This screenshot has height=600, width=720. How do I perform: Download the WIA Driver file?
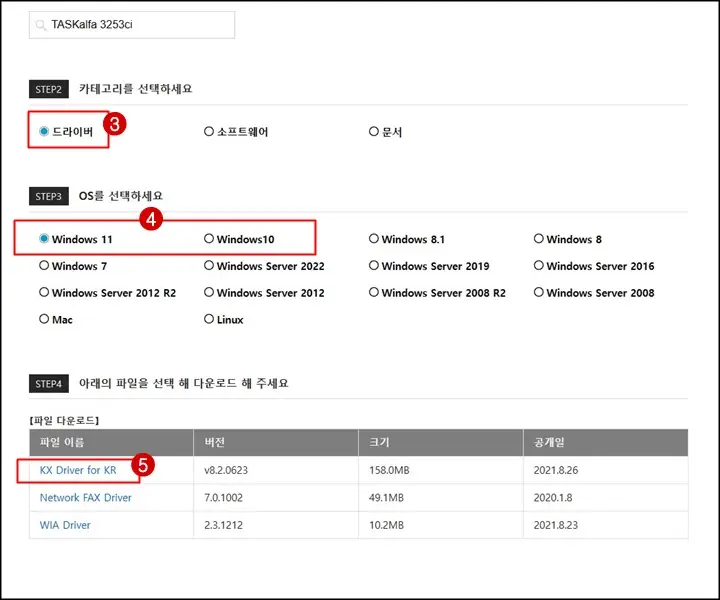(65, 525)
